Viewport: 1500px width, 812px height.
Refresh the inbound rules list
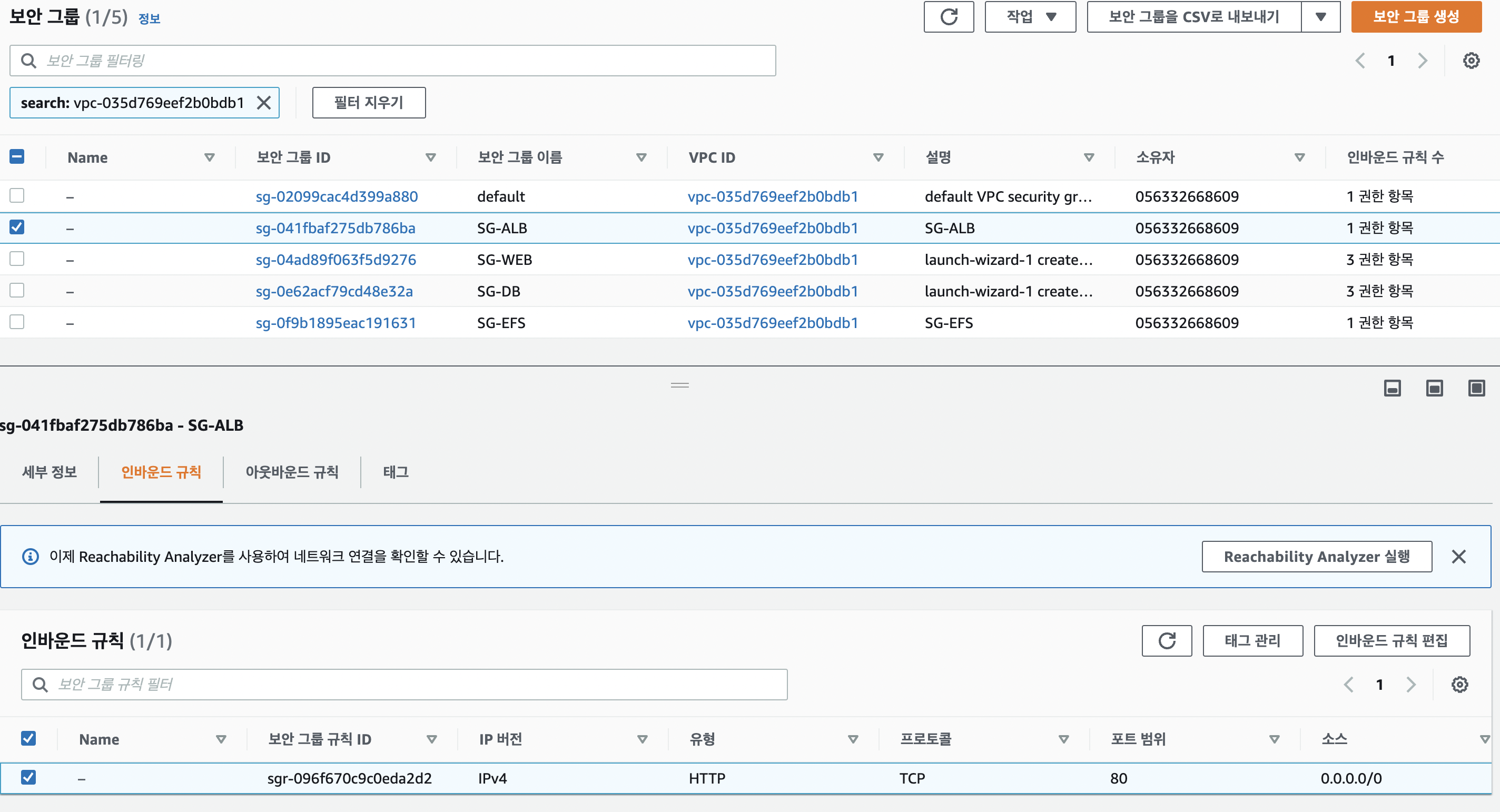tap(1166, 641)
